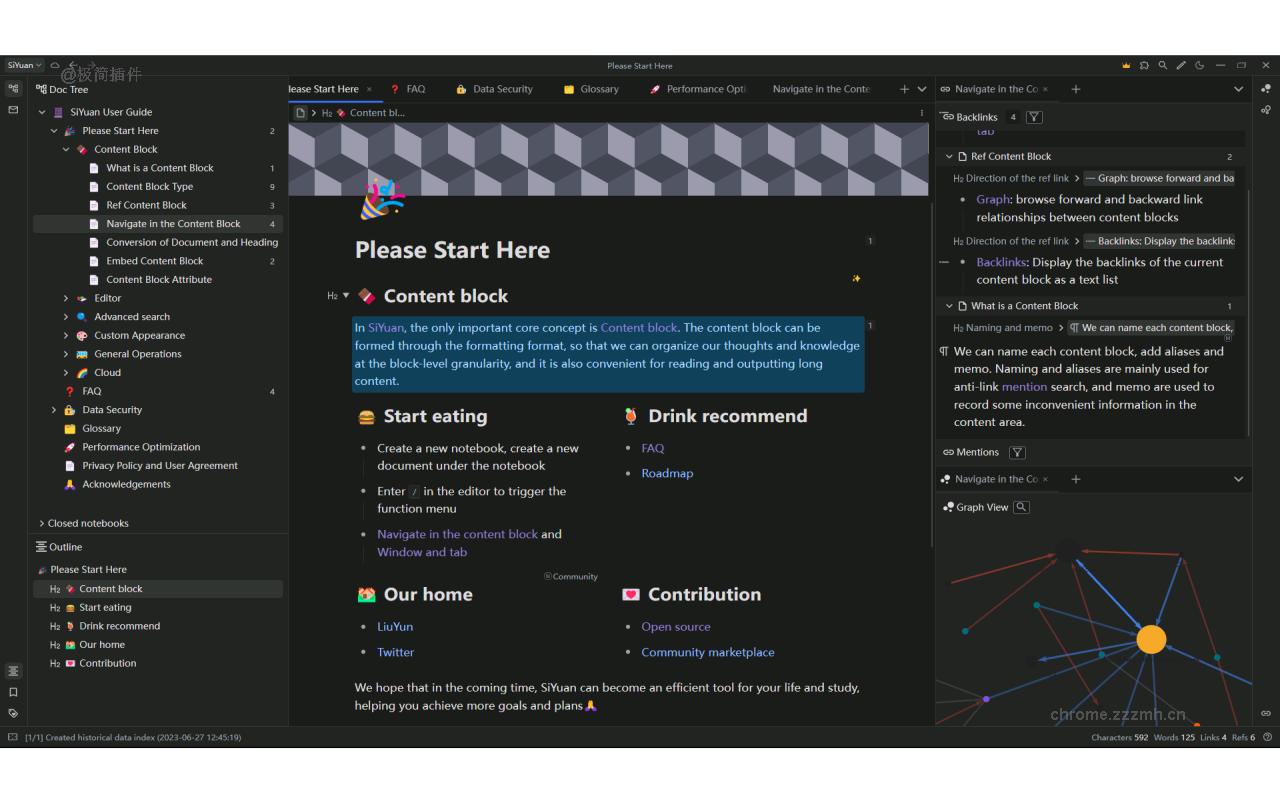This screenshot has height=800, width=1280.
Task: Collapse the Ref Content Block backlinks group
Action: pos(949,157)
